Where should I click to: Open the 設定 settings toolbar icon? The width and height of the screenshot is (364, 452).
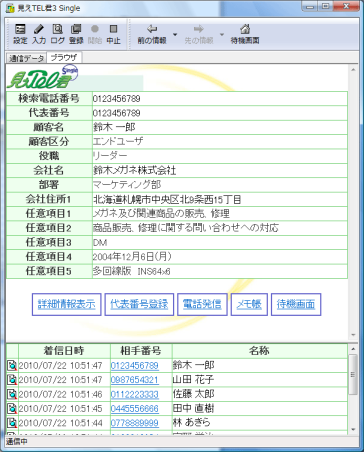[20, 34]
